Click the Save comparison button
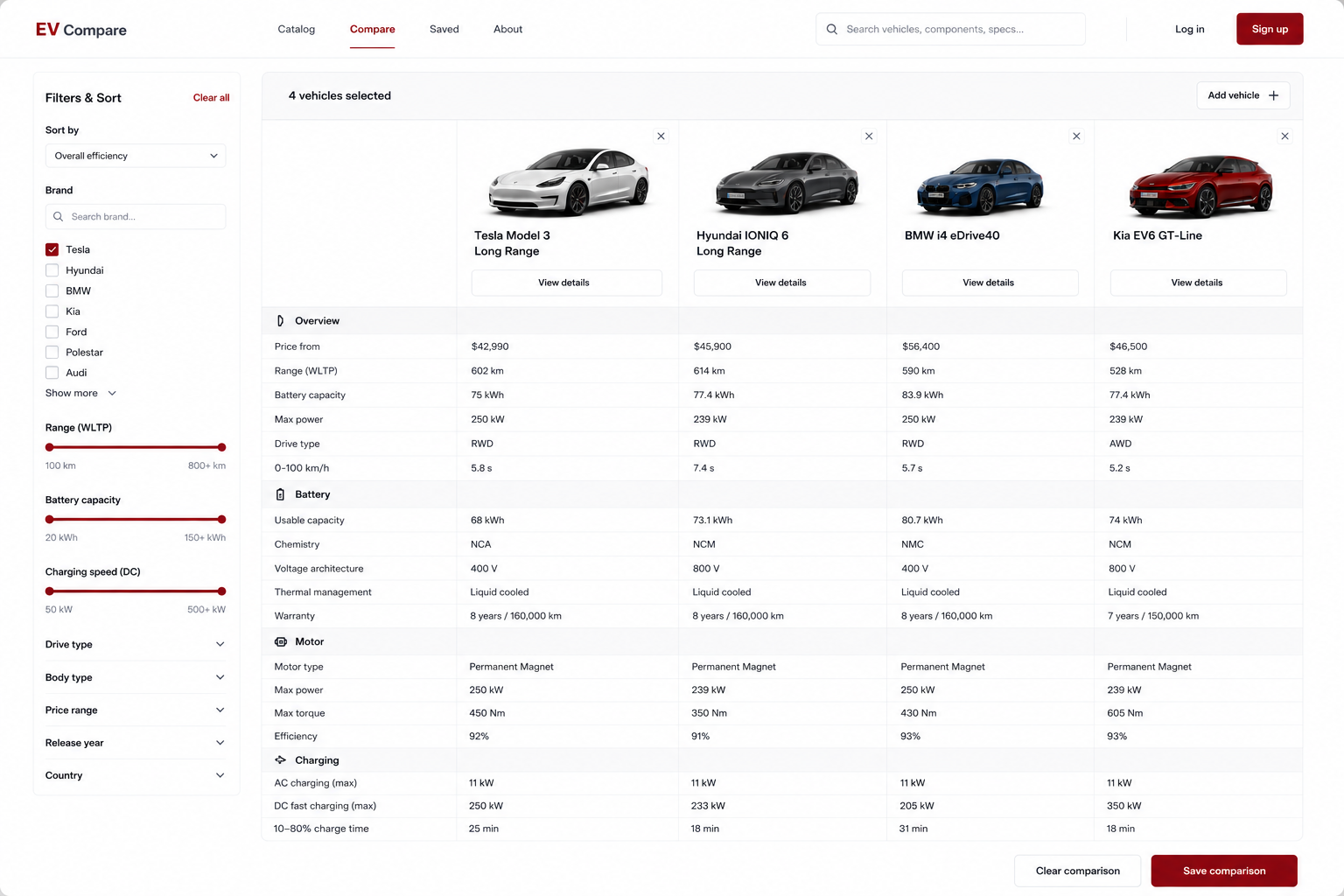 coord(1224,871)
